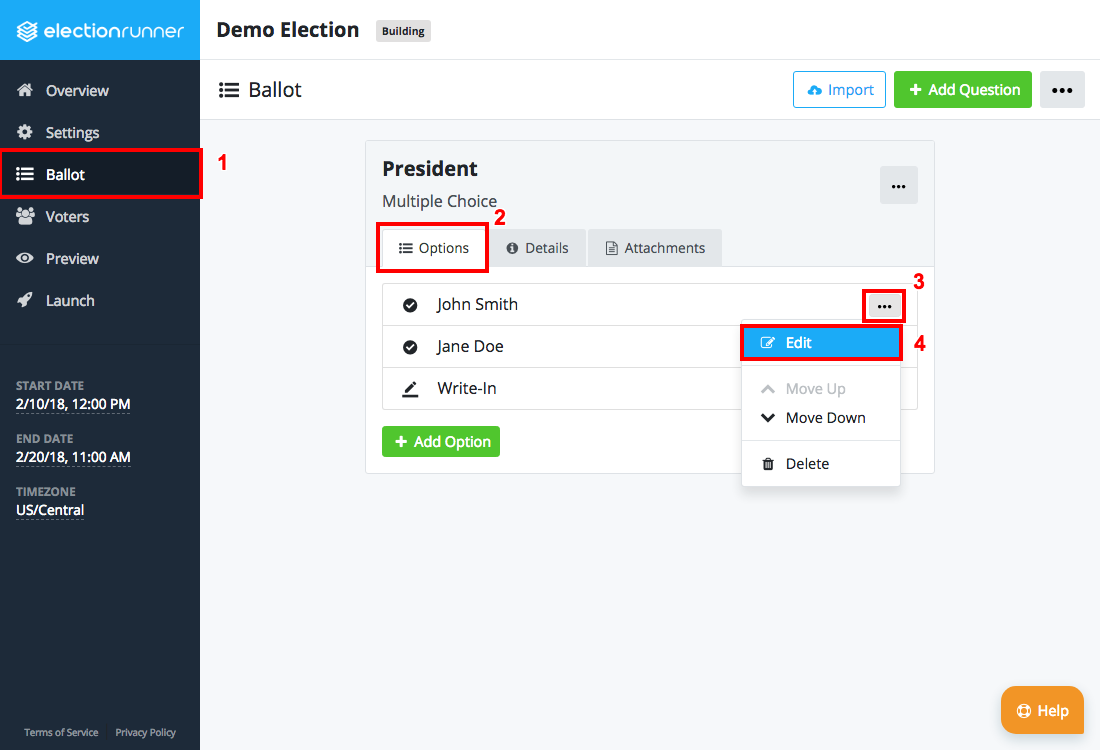
Task: Edit the start date 2/10/18, 12:00 PM
Action: tap(73, 404)
